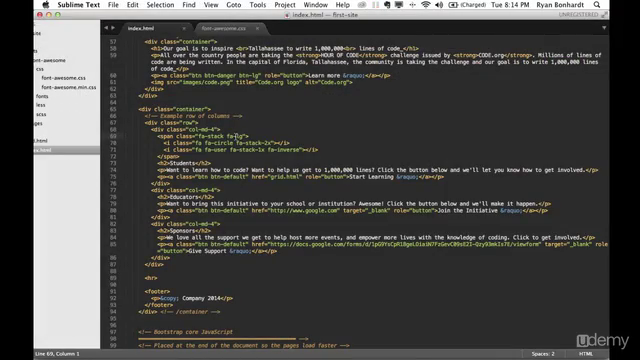Open the Project menu
Viewport: 640px width, 360px height.
click(x=284, y=5)
